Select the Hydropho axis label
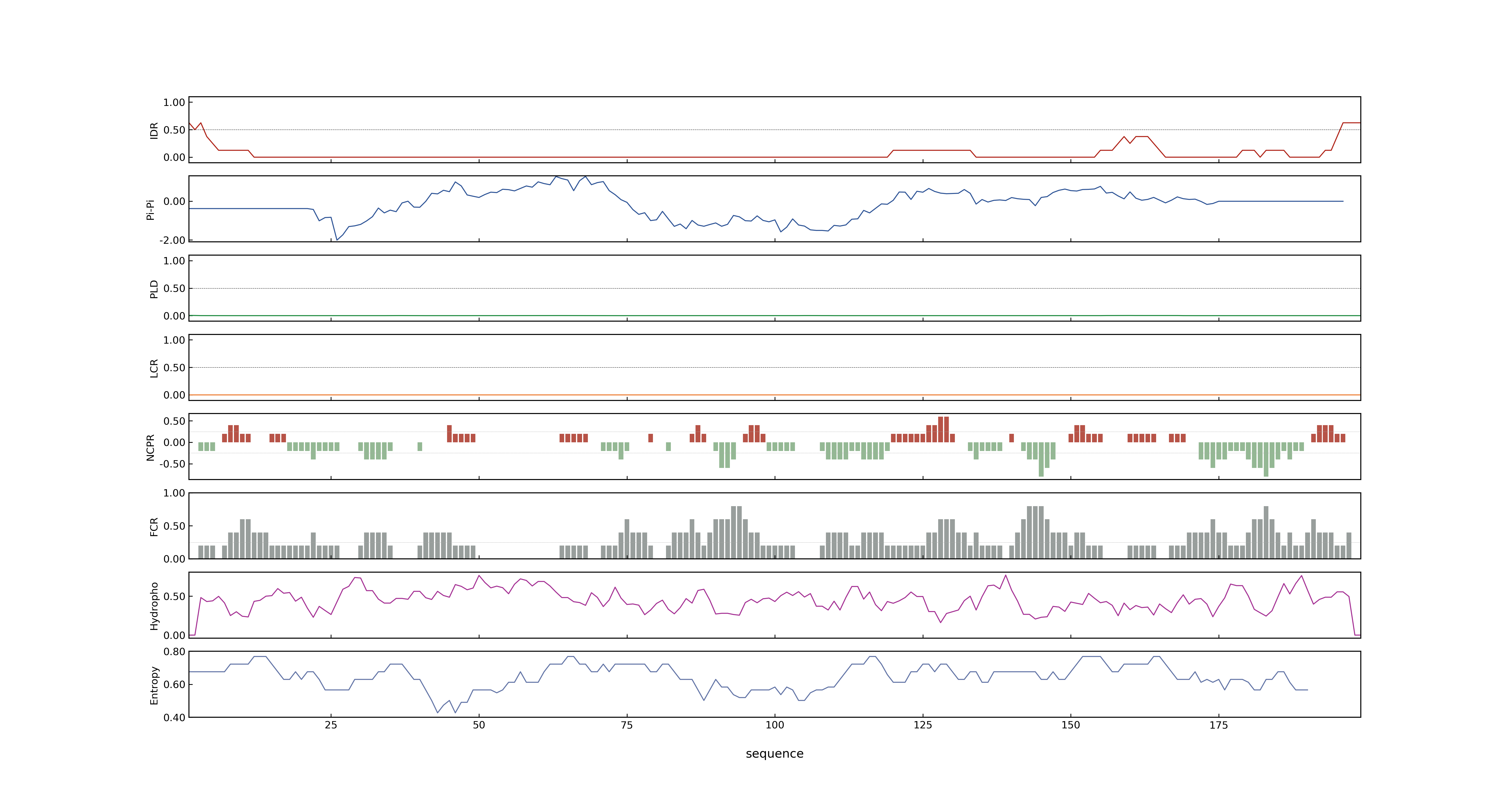Image resolution: width=1512 pixels, height=806 pixels. pyautogui.click(x=154, y=606)
